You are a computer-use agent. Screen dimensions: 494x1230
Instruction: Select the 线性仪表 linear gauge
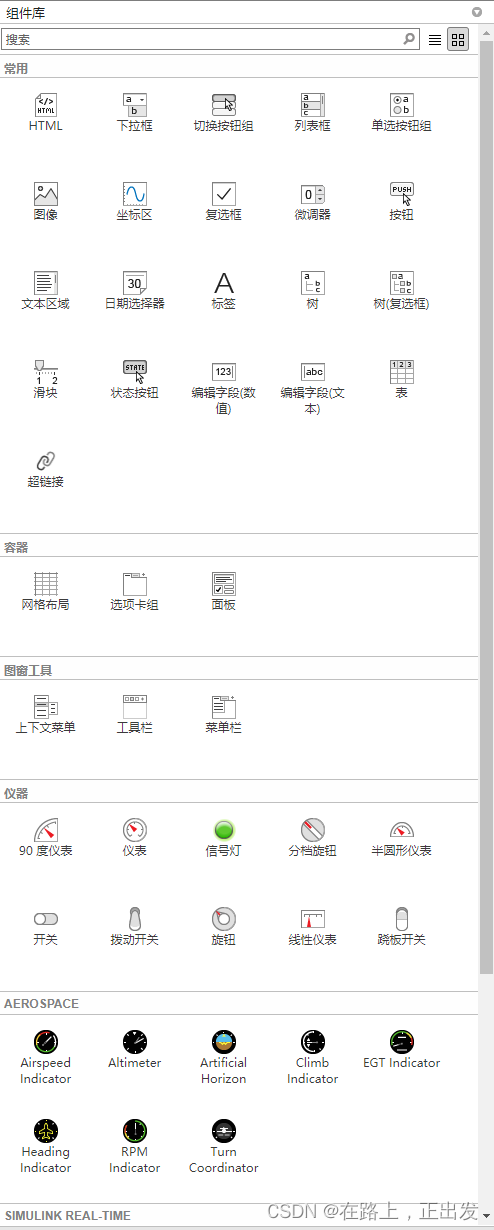point(312,919)
